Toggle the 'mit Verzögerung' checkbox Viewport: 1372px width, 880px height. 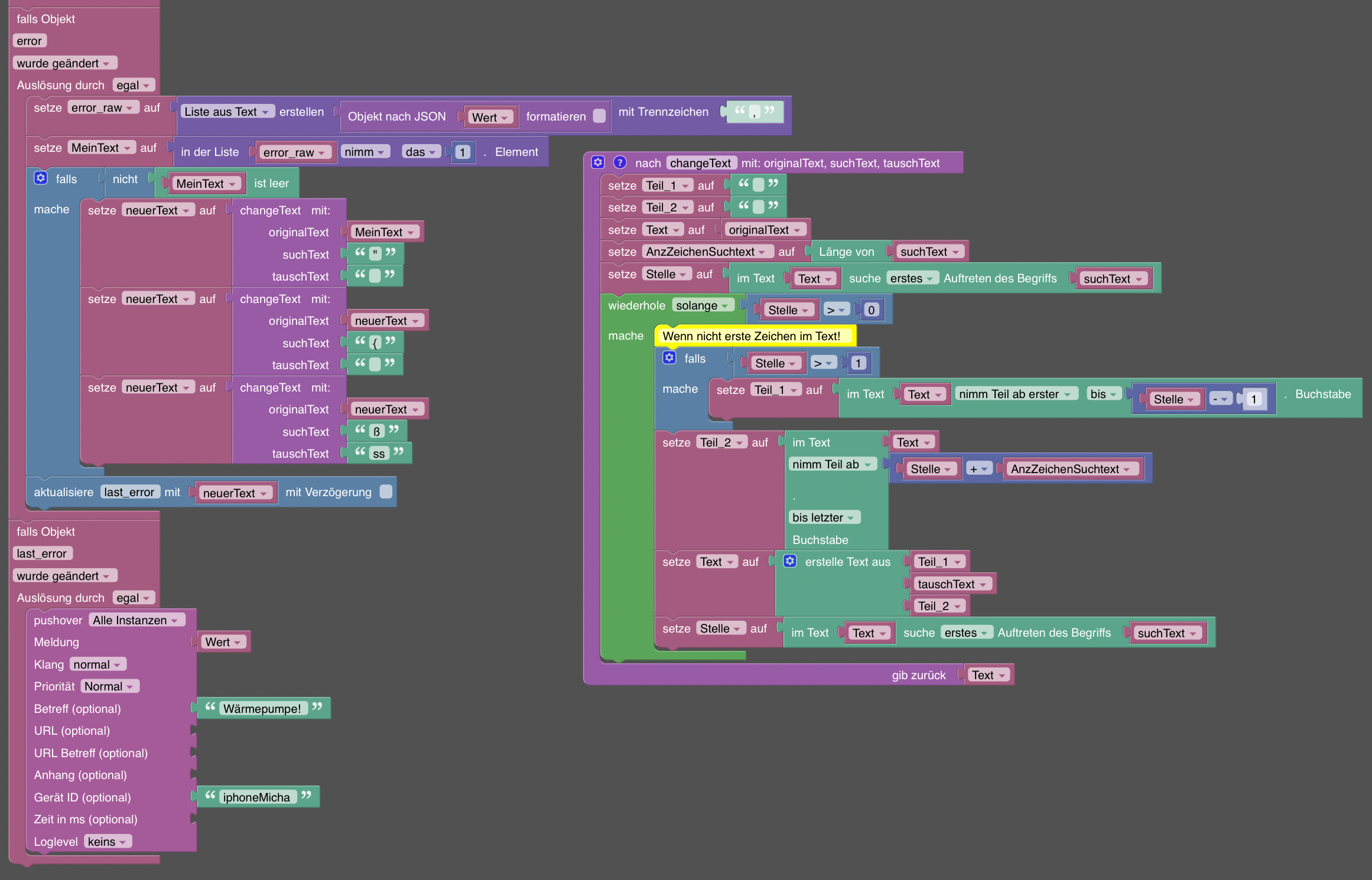coord(386,492)
